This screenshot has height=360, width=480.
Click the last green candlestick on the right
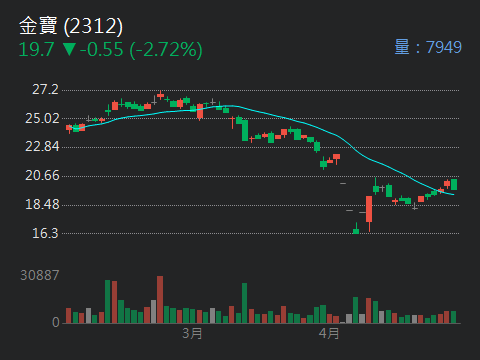(x=454, y=184)
